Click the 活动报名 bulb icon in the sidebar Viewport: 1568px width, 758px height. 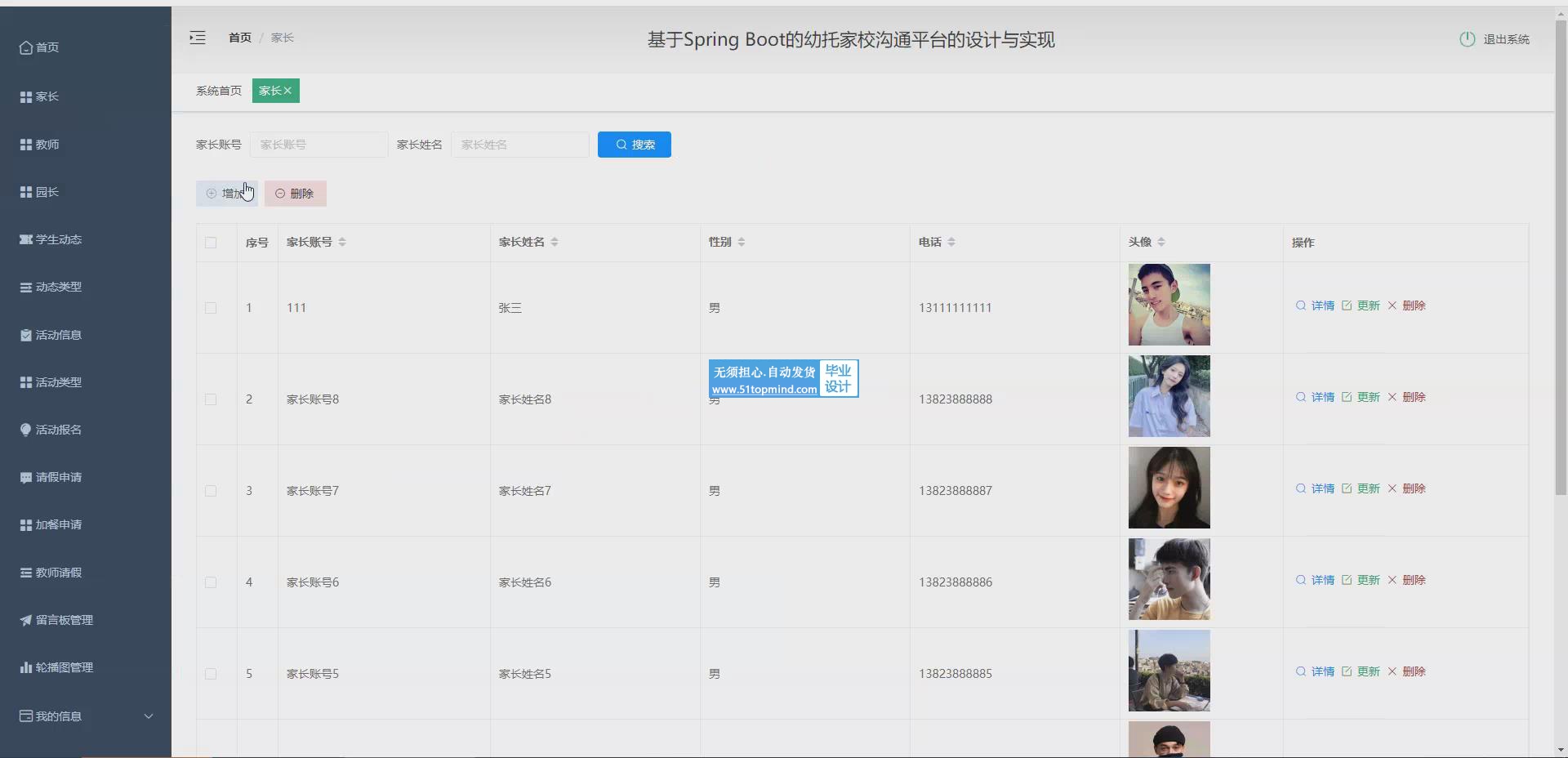point(26,430)
